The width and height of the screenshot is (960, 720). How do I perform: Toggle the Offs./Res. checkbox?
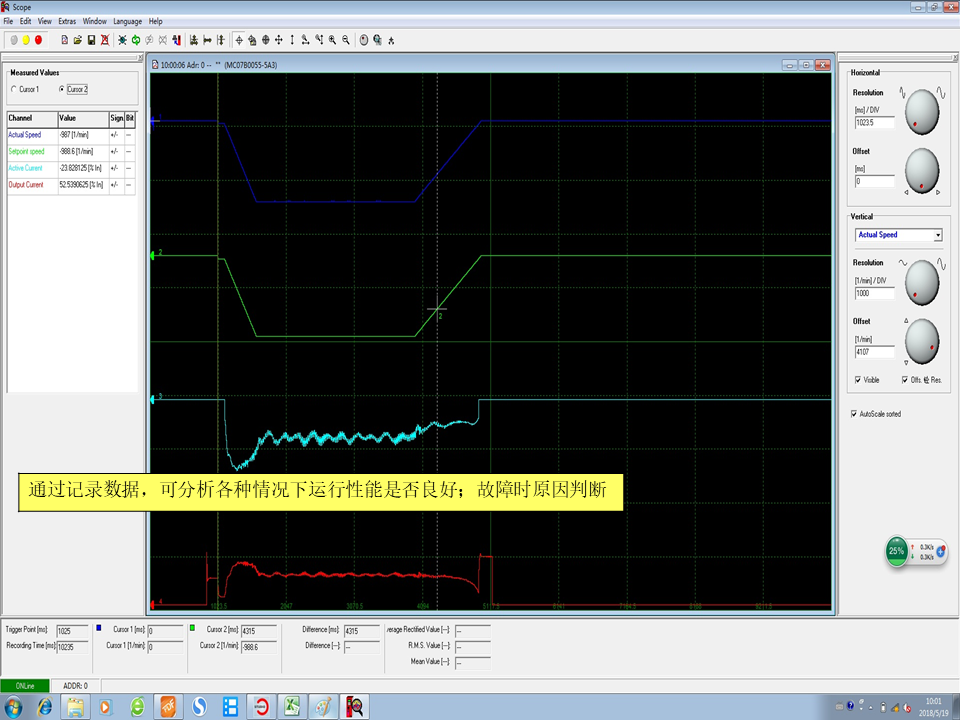[x=905, y=380]
